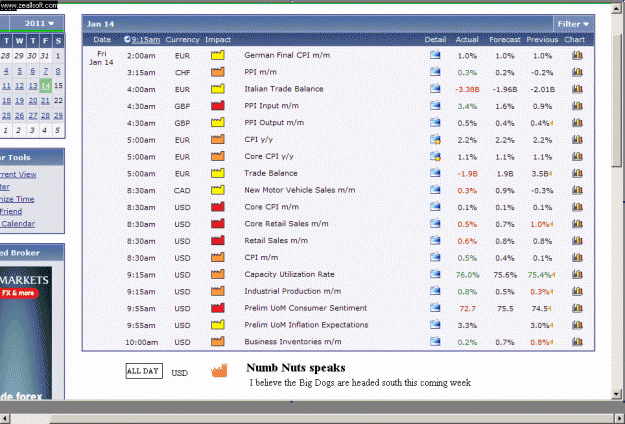Screen dimensions: 625x424
Task: Open detail folder for Retail Sales m/m
Action: (x=435, y=240)
